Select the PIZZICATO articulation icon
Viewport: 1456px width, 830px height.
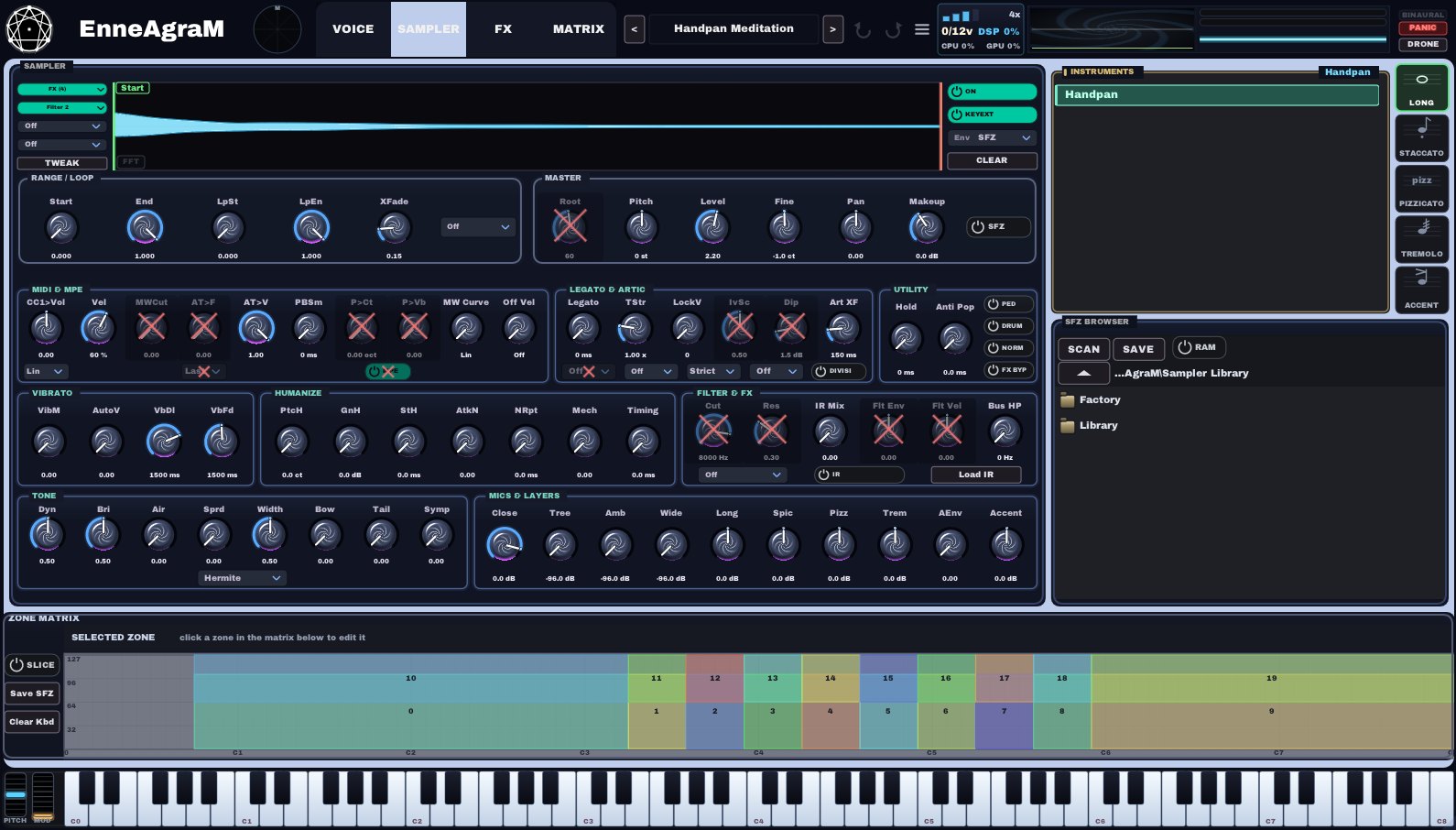point(1421,188)
